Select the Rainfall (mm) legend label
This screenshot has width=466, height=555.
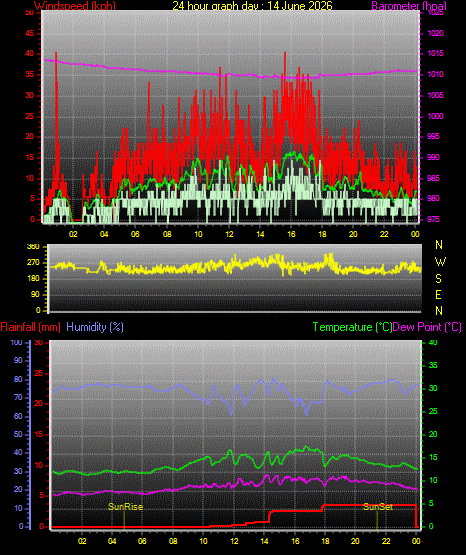[30, 327]
